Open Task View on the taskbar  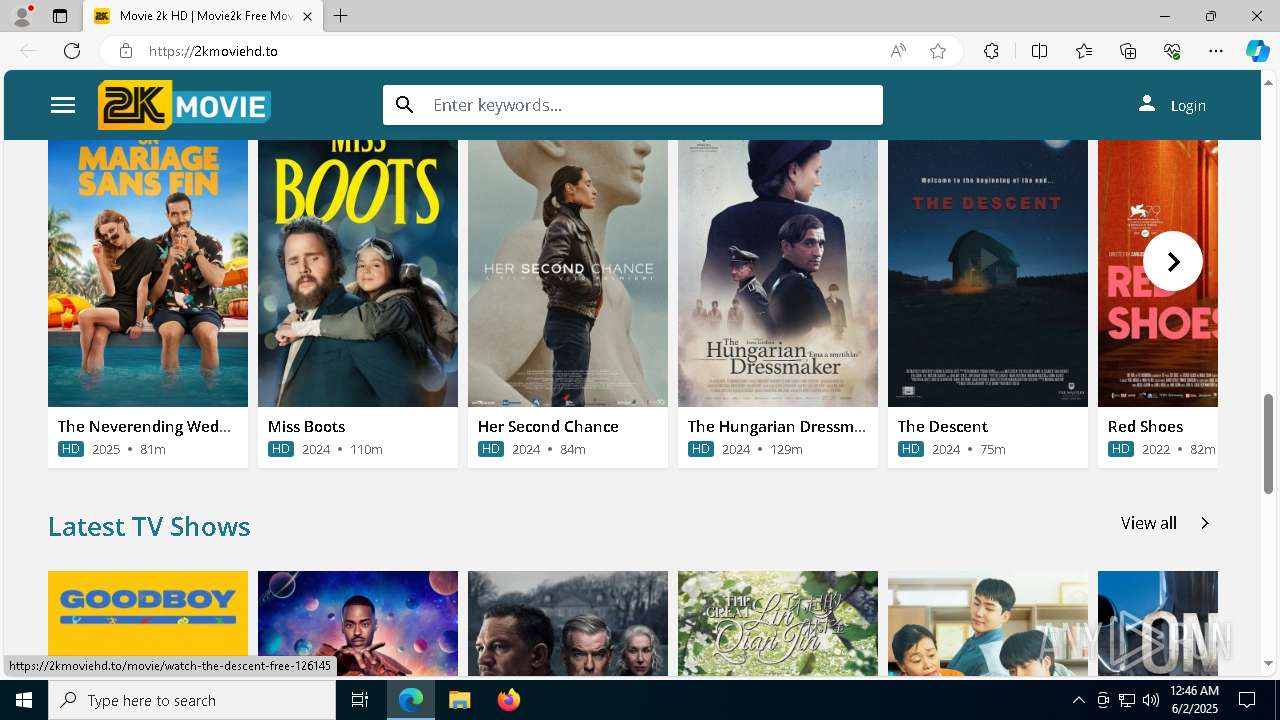(x=360, y=700)
